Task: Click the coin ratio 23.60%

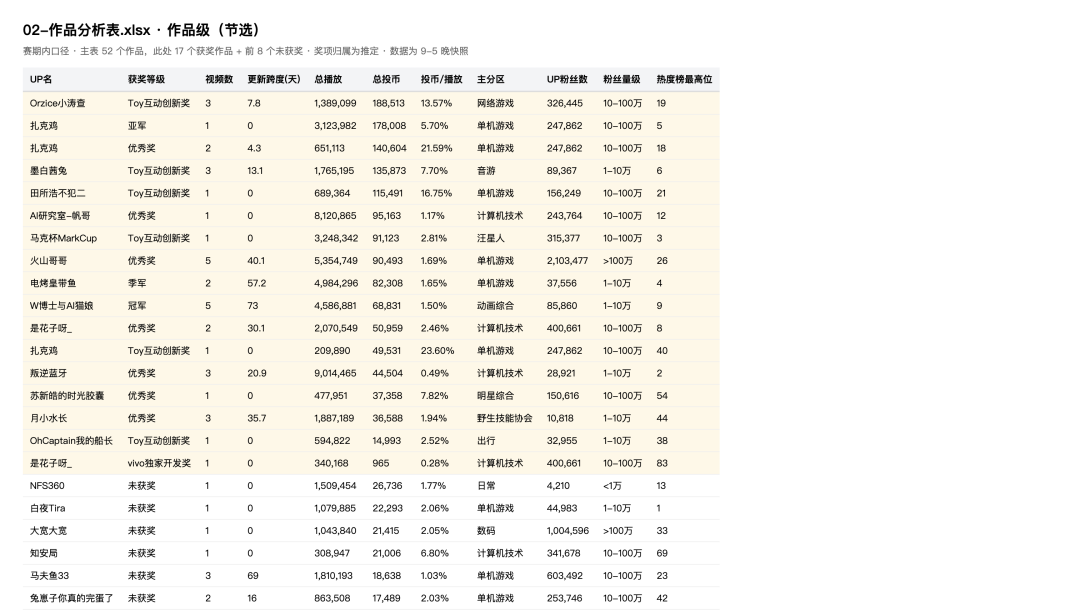Action: pyautogui.click(x=437, y=351)
